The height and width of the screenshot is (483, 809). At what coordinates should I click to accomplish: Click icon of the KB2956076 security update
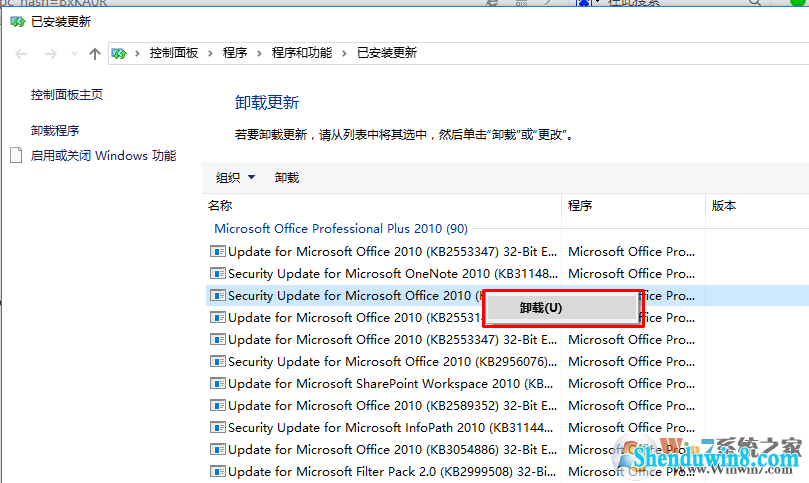click(x=218, y=361)
